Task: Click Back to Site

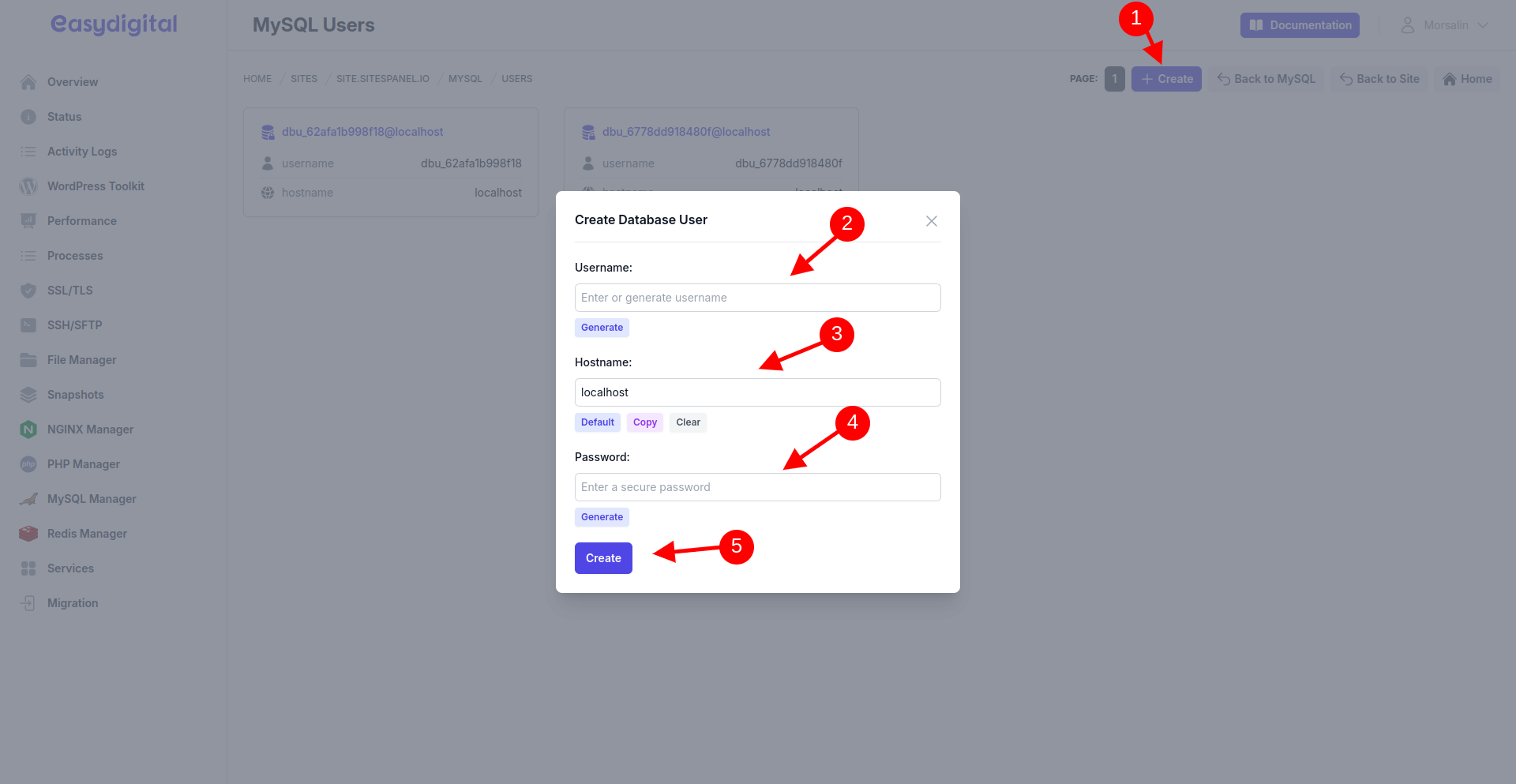Action: click(x=1379, y=78)
